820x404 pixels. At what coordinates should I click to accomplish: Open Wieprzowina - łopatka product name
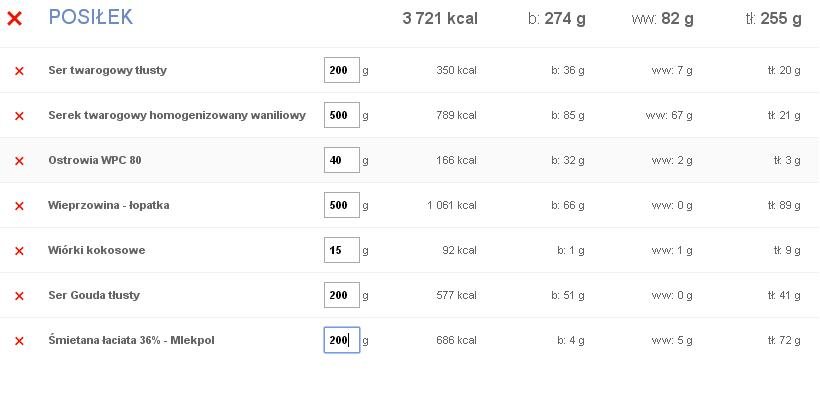pos(109,205)
